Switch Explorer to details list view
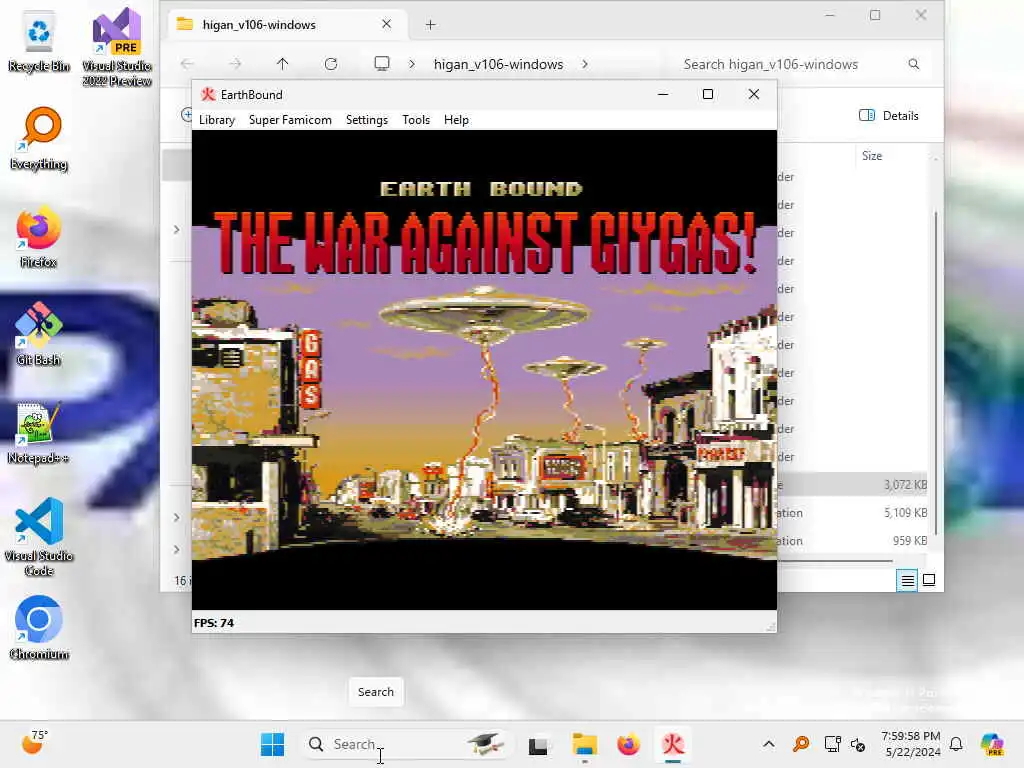1024x768 pixels. coord(907,580)
